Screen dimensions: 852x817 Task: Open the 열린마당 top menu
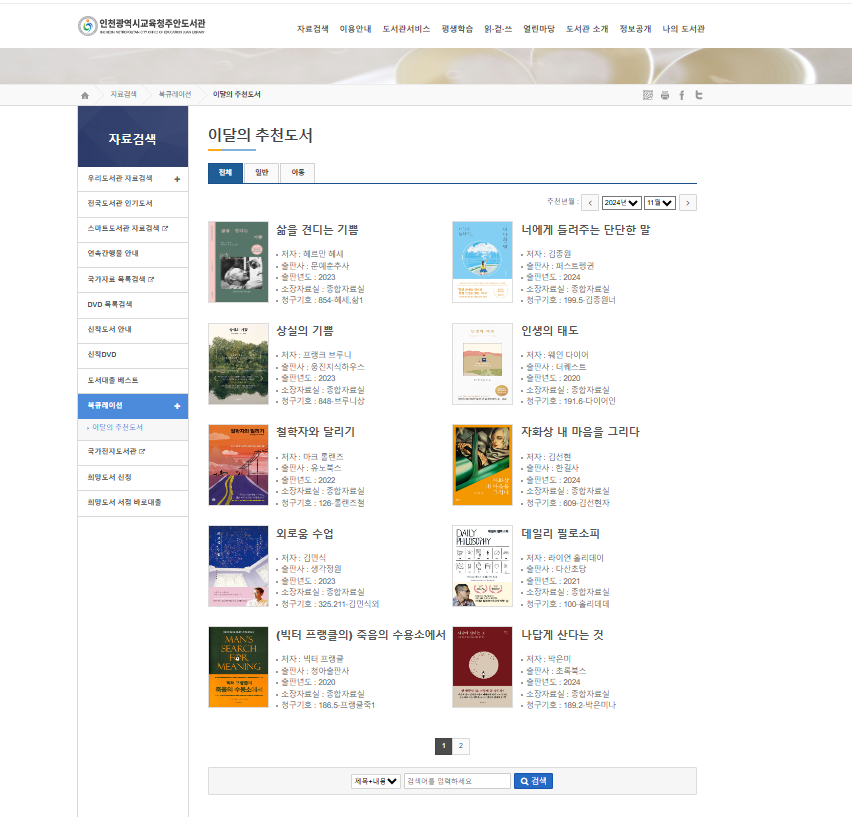click(x=538, y=29)
